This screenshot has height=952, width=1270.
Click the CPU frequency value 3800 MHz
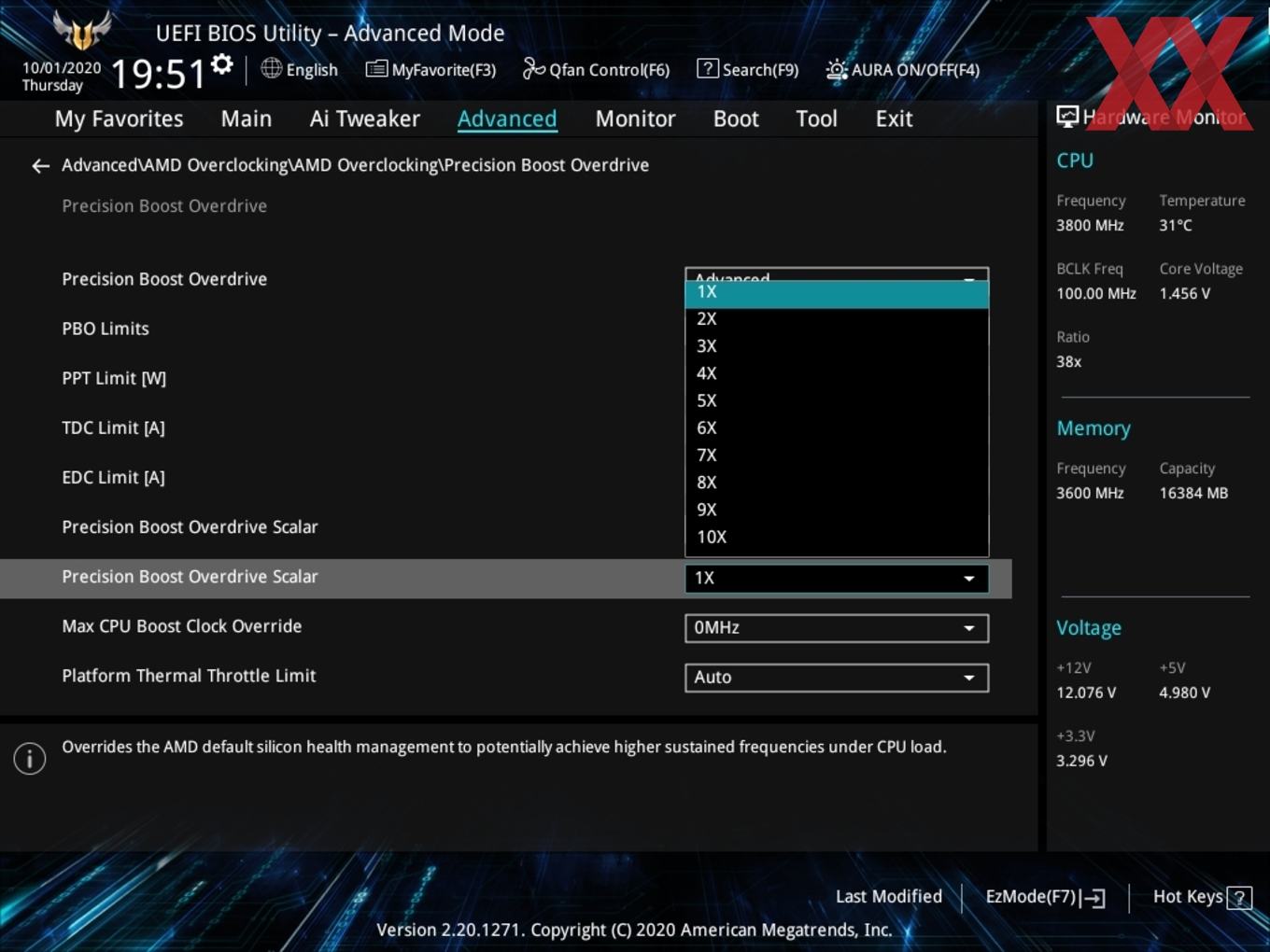[x=1090, y=226]
